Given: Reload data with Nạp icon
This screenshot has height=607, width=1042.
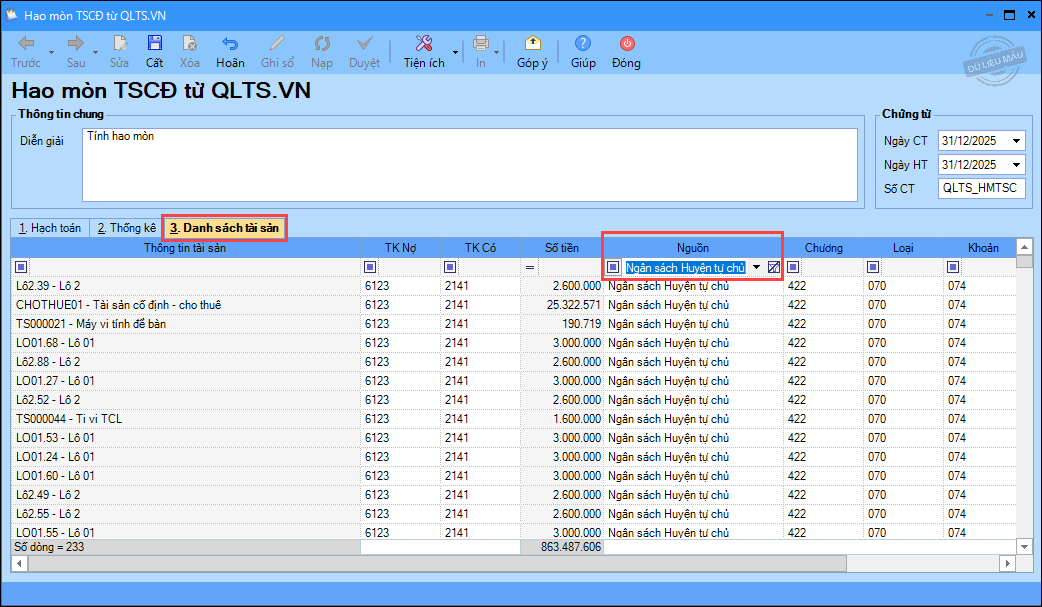Looking at the screenshot, I should click(322, 44).
